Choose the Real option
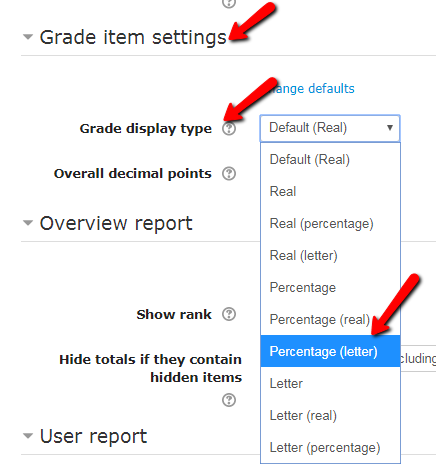Image resolution: width=436 pixels, height=473 pixels. coord(330,192)
